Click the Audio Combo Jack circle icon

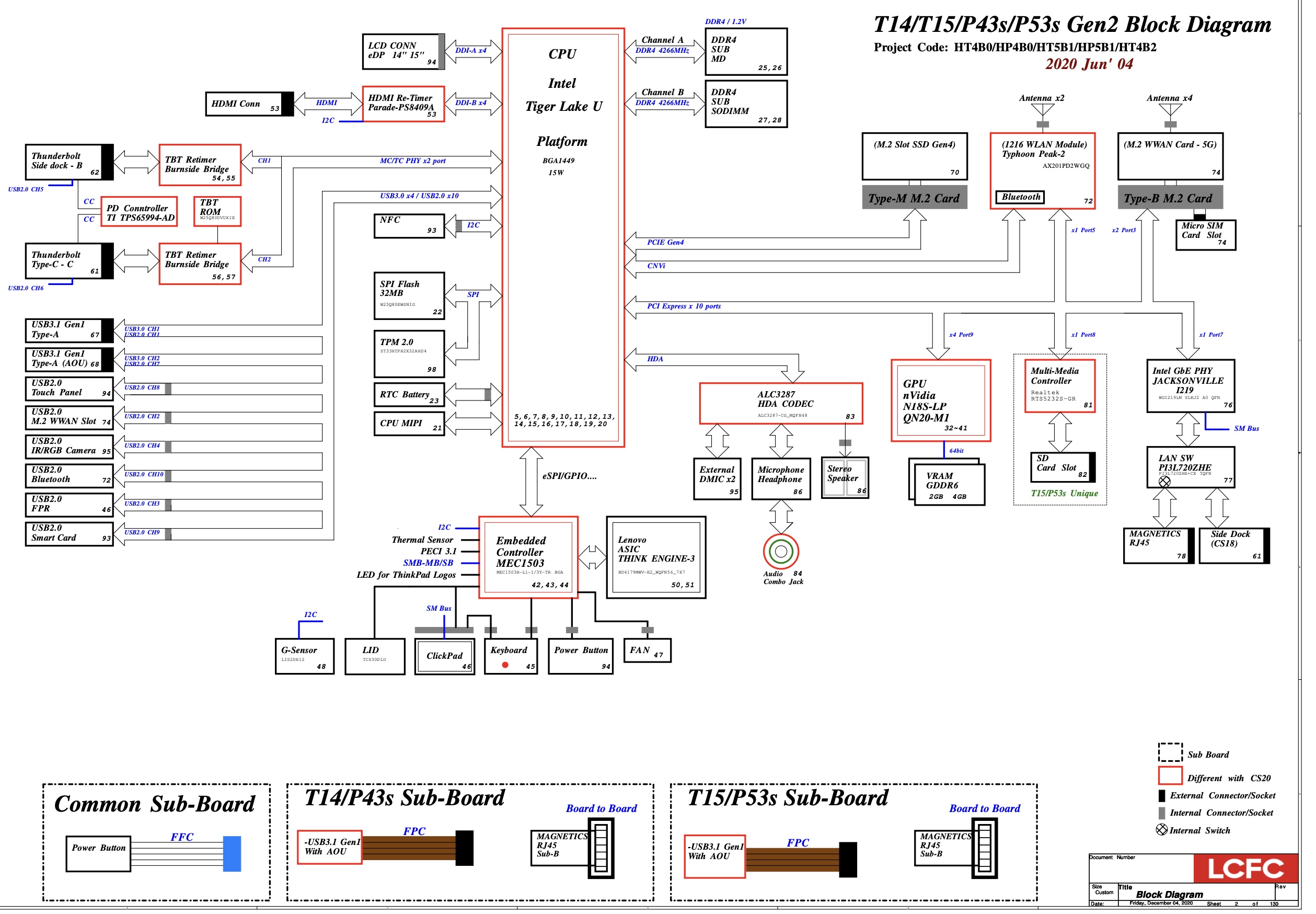click(781, 552)
